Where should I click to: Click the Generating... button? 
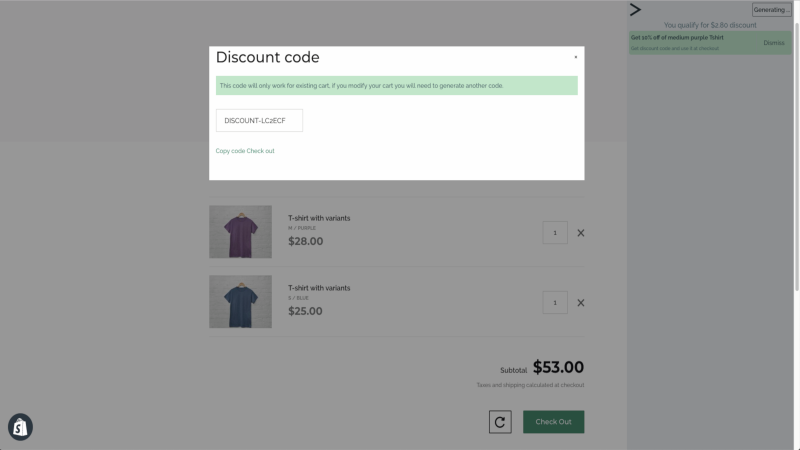click(771, 10)
